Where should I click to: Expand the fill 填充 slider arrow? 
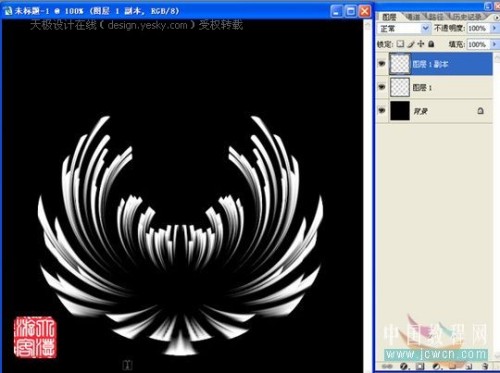point(494,44)
